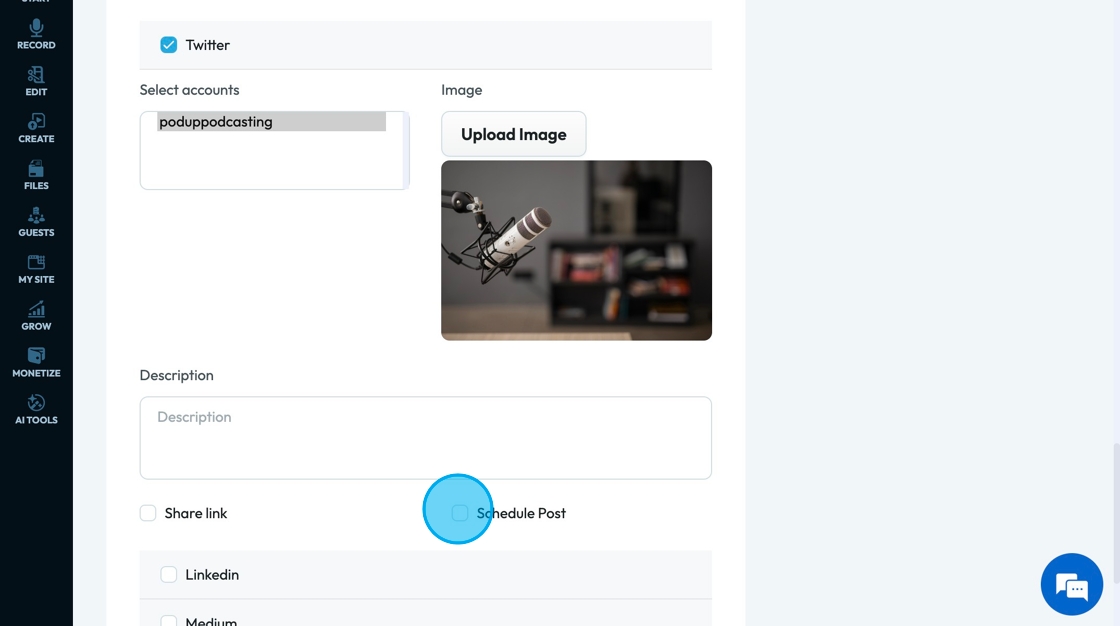The height and width of the screenshot is (626, 1120).
Task: Click the microphone image preview
Action: pos(576,250)
